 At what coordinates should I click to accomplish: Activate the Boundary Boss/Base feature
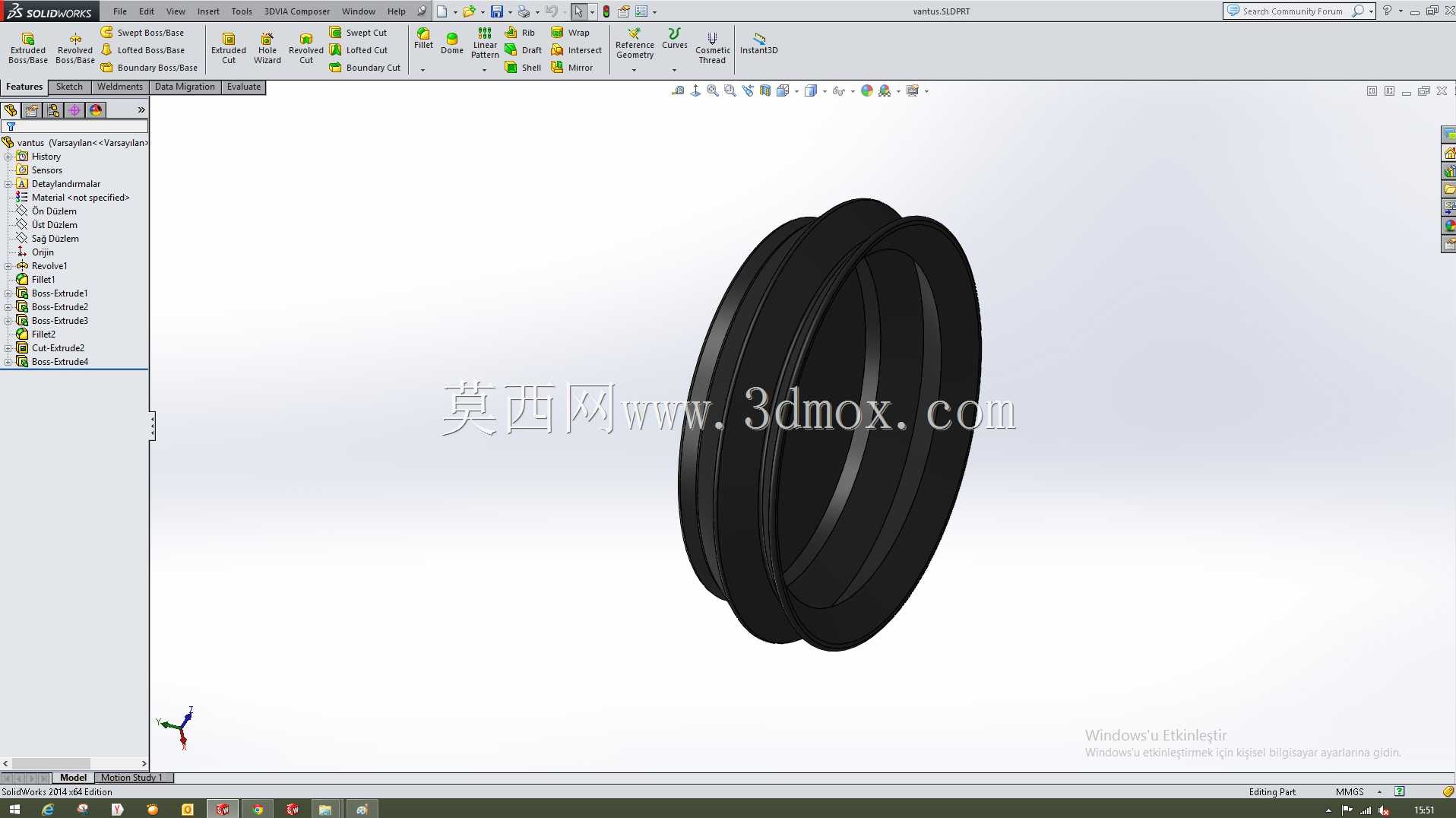point(150,68)
